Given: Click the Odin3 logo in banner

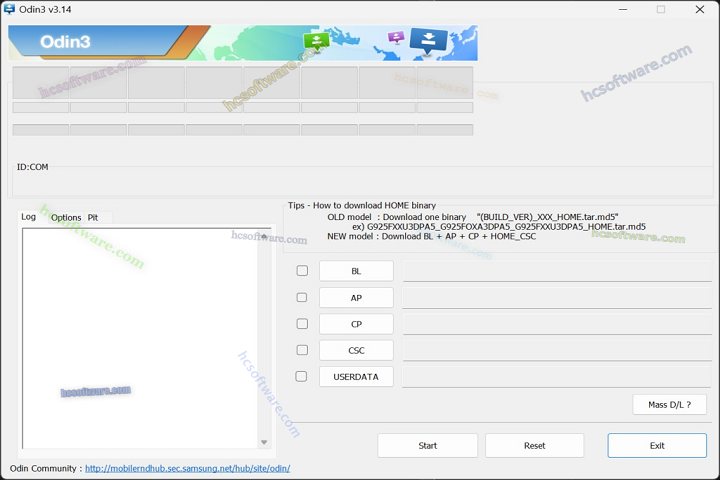Looking at the screenshot, I should point(65,42).
